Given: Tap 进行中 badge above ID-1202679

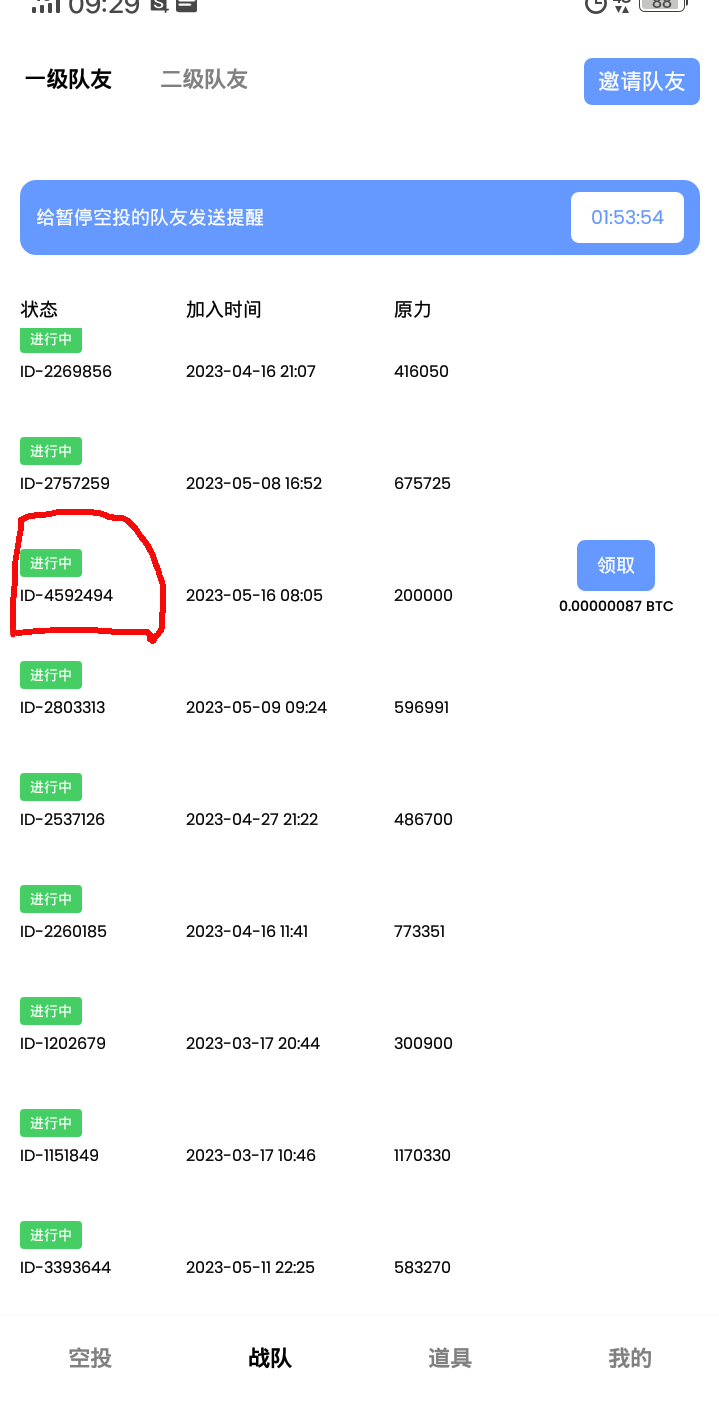Looking at the screenshot, I should tap(51, 1011).
